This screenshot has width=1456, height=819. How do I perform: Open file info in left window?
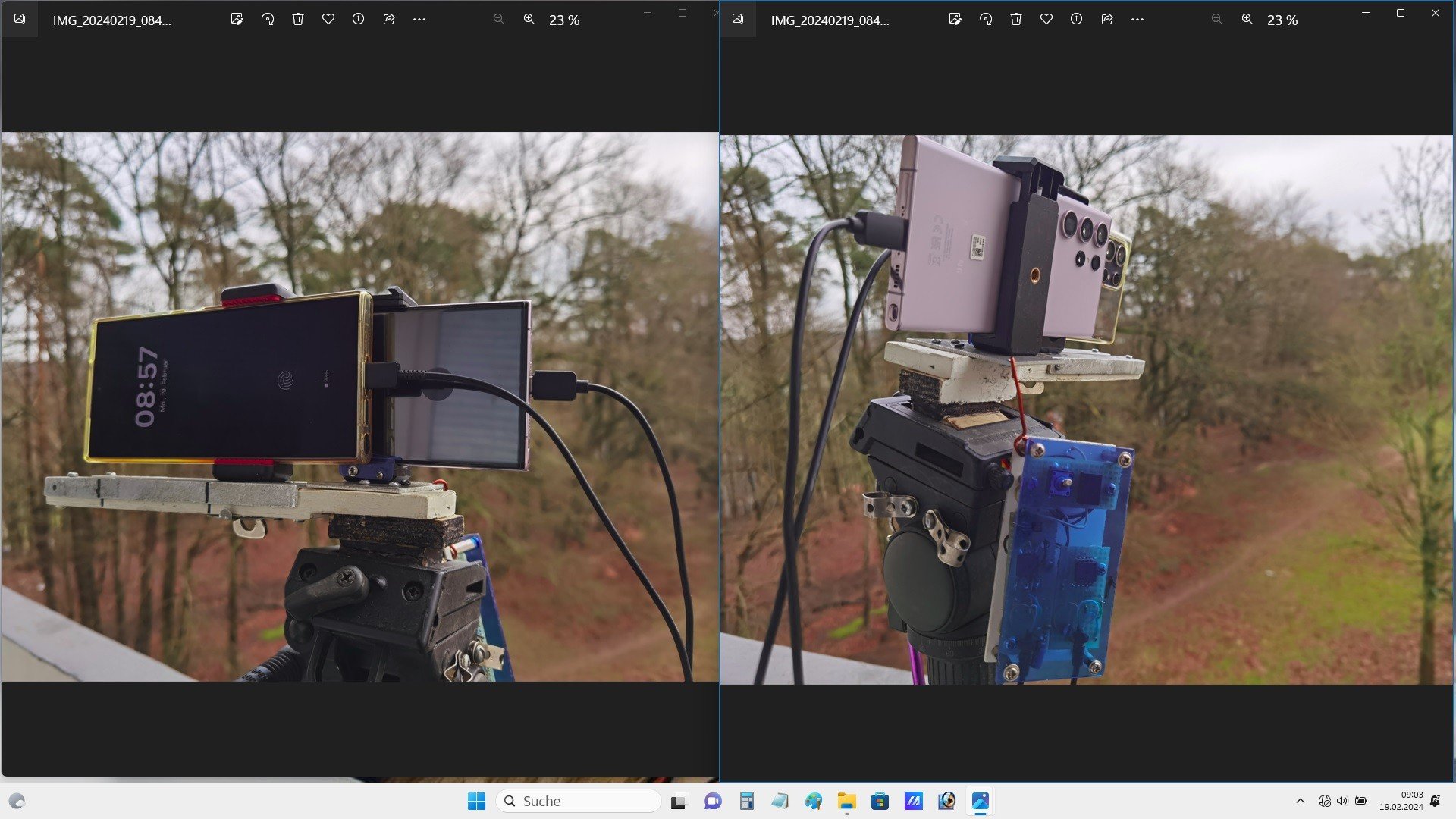pos(359,20)
